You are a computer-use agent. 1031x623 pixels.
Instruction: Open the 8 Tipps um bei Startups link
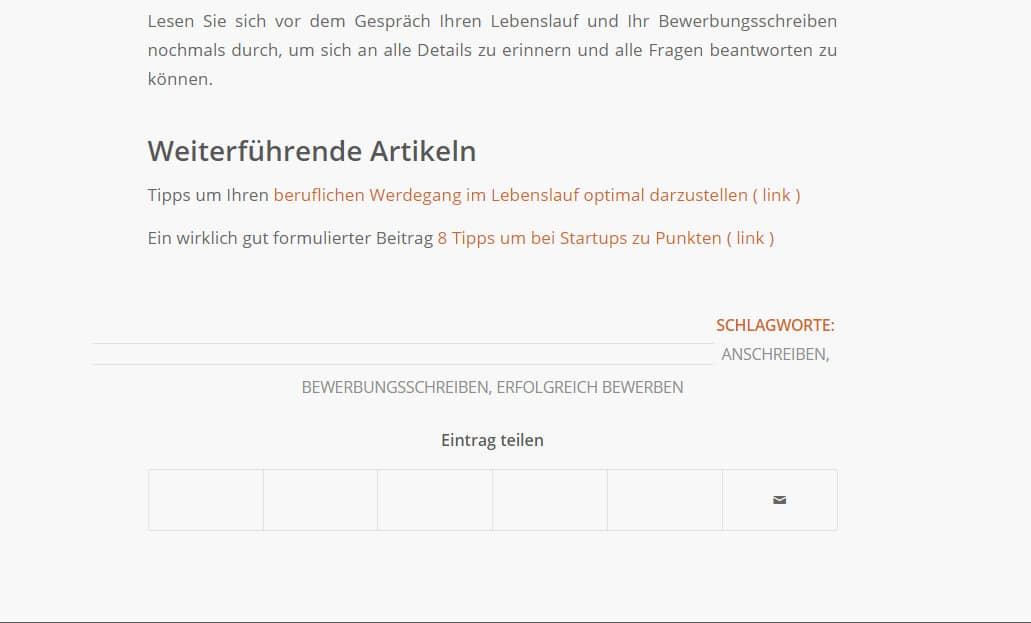(x=606, y=238)
